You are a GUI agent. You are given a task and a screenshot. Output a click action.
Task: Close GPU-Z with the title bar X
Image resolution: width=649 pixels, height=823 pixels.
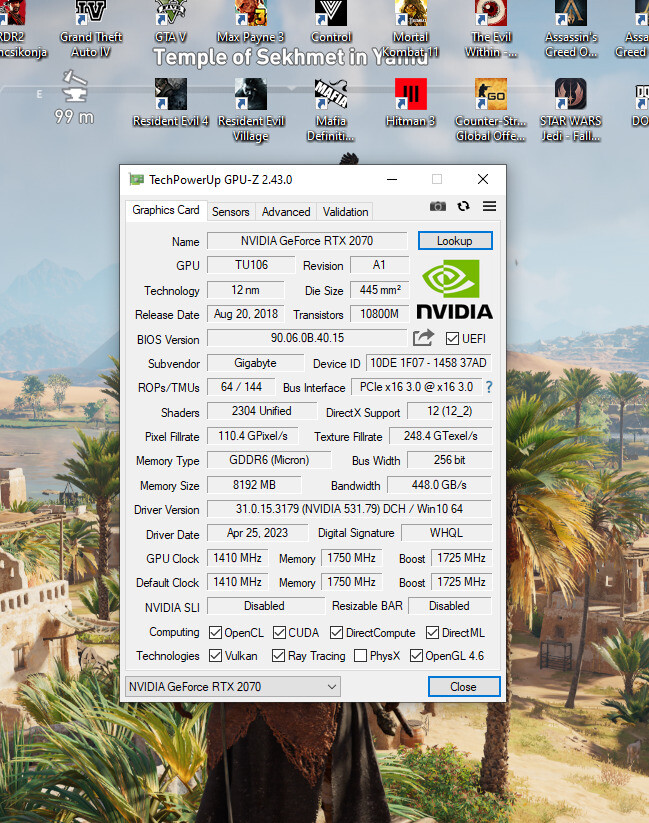[483, 180]
